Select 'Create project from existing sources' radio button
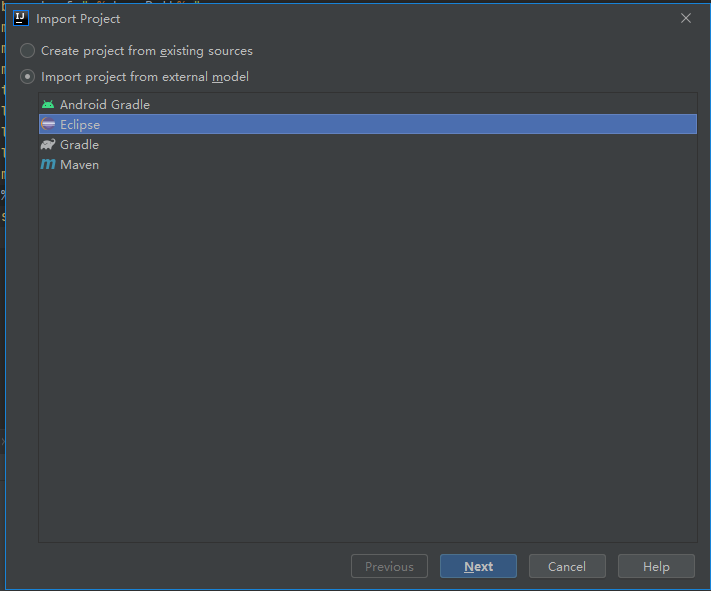Screen dimensions: 711x591 tap(27, 51)
